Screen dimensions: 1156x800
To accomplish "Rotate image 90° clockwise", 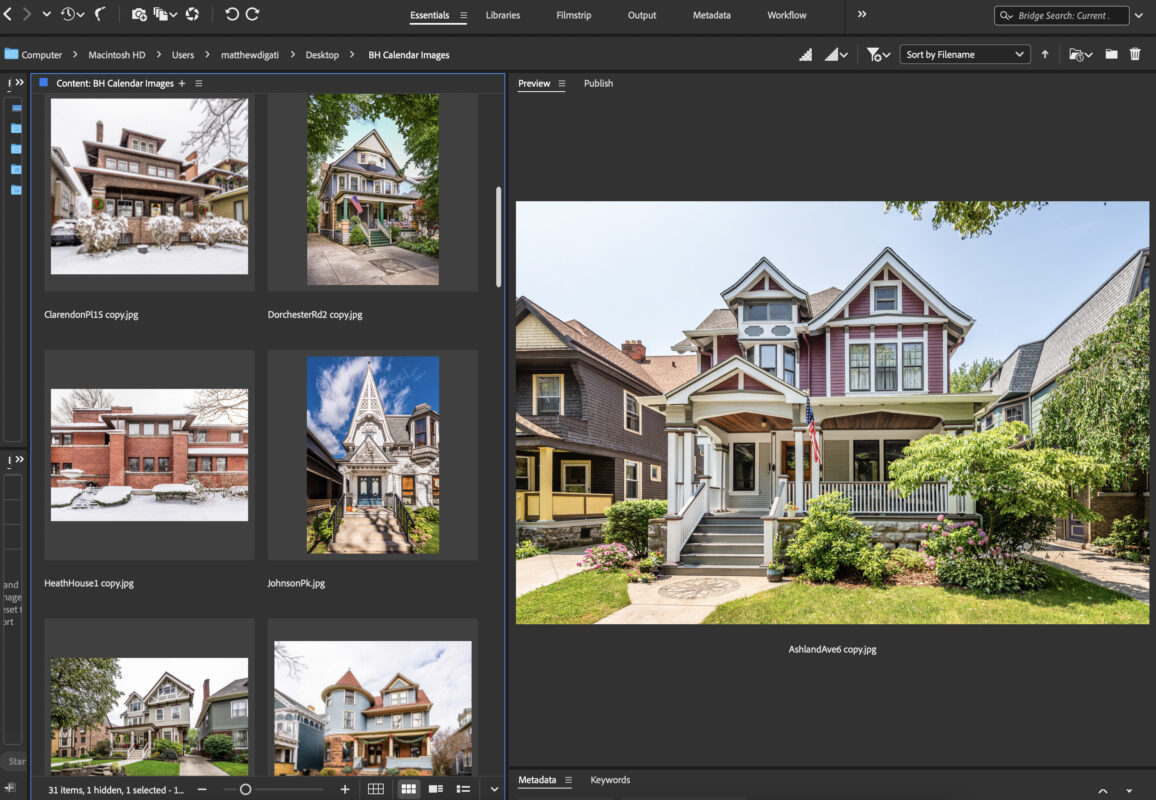I will [x=253, y=15].
